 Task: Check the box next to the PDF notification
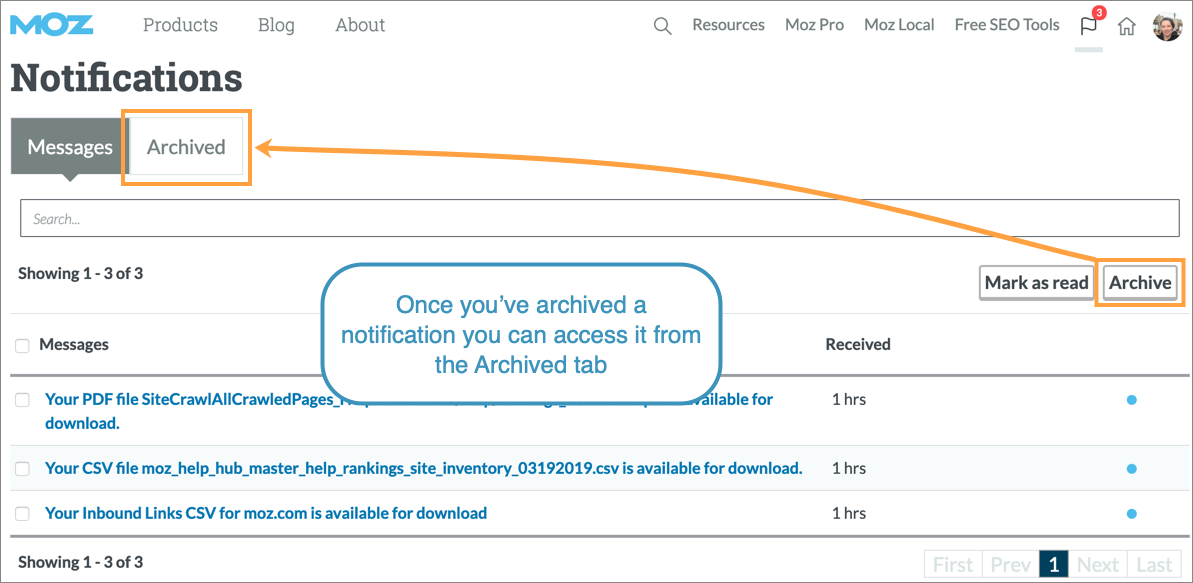pos(22,399)
